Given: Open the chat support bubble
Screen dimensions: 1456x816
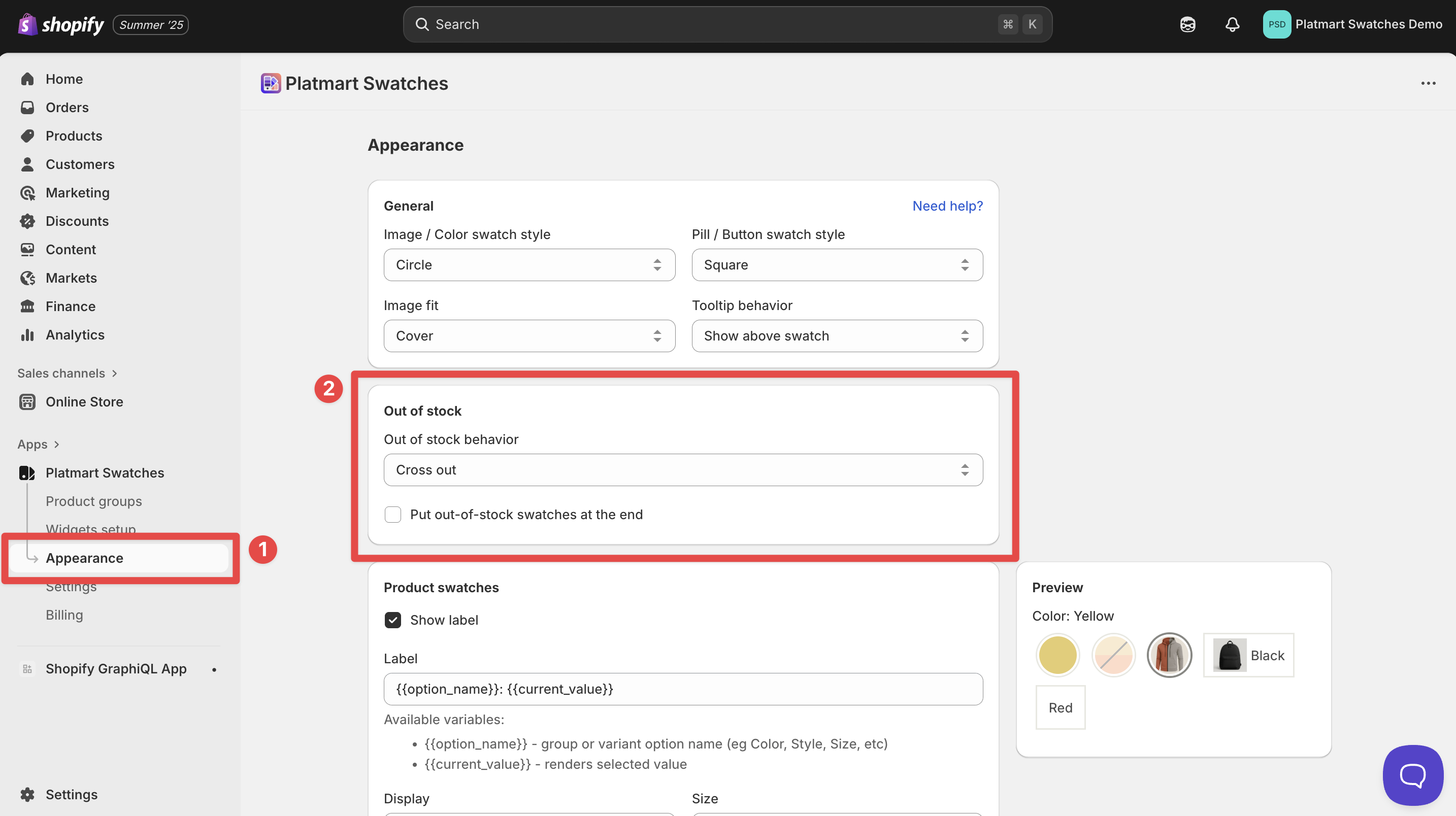Looking at the screenshot, I should 1412,775.
